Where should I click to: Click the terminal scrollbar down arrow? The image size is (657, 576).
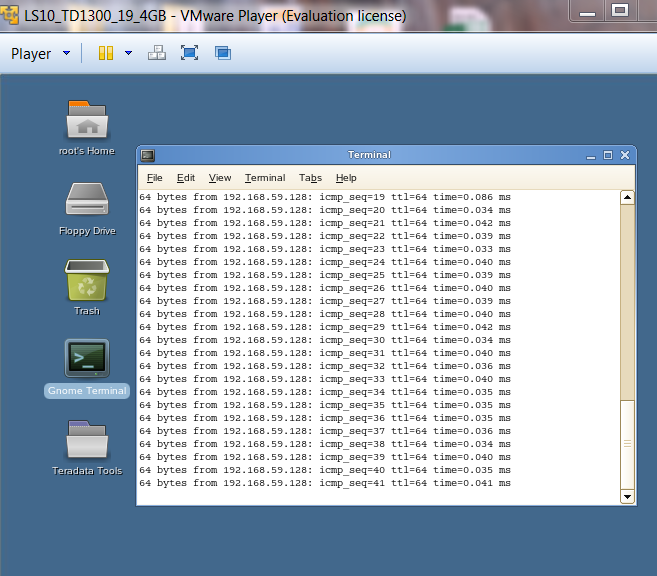(x=627, y=496)
